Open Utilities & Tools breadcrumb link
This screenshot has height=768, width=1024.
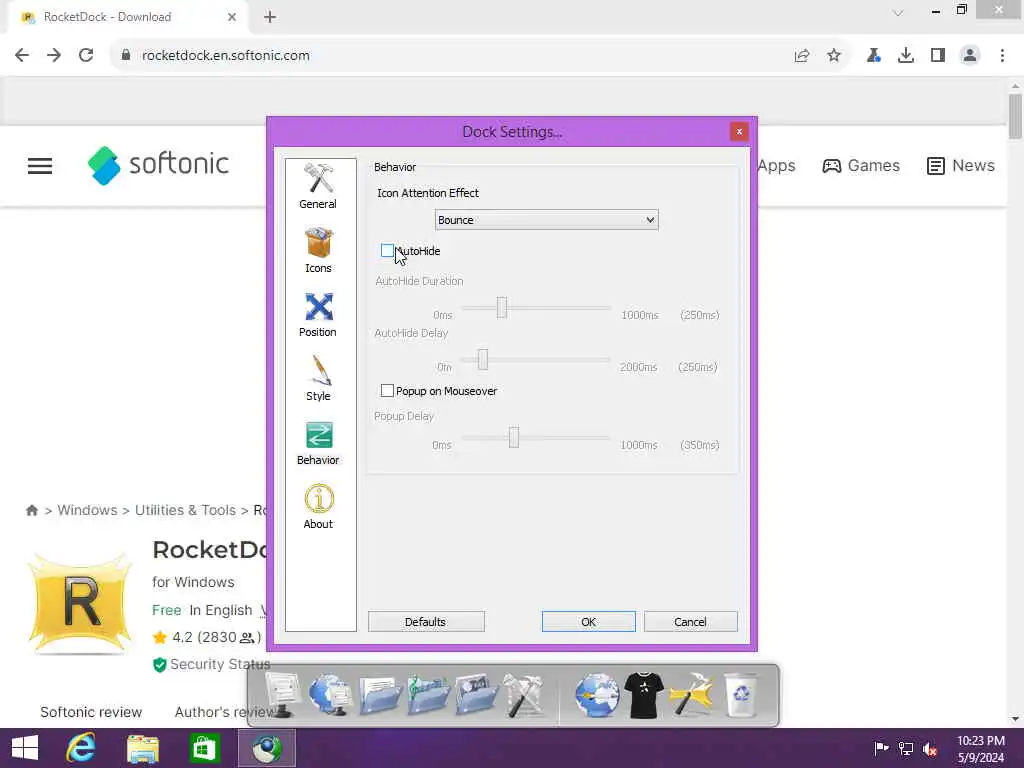185,510
